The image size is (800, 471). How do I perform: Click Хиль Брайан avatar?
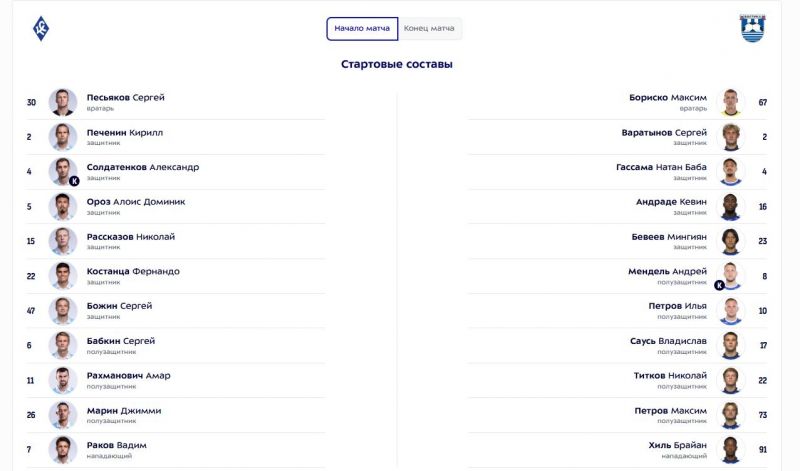[731, 450]
